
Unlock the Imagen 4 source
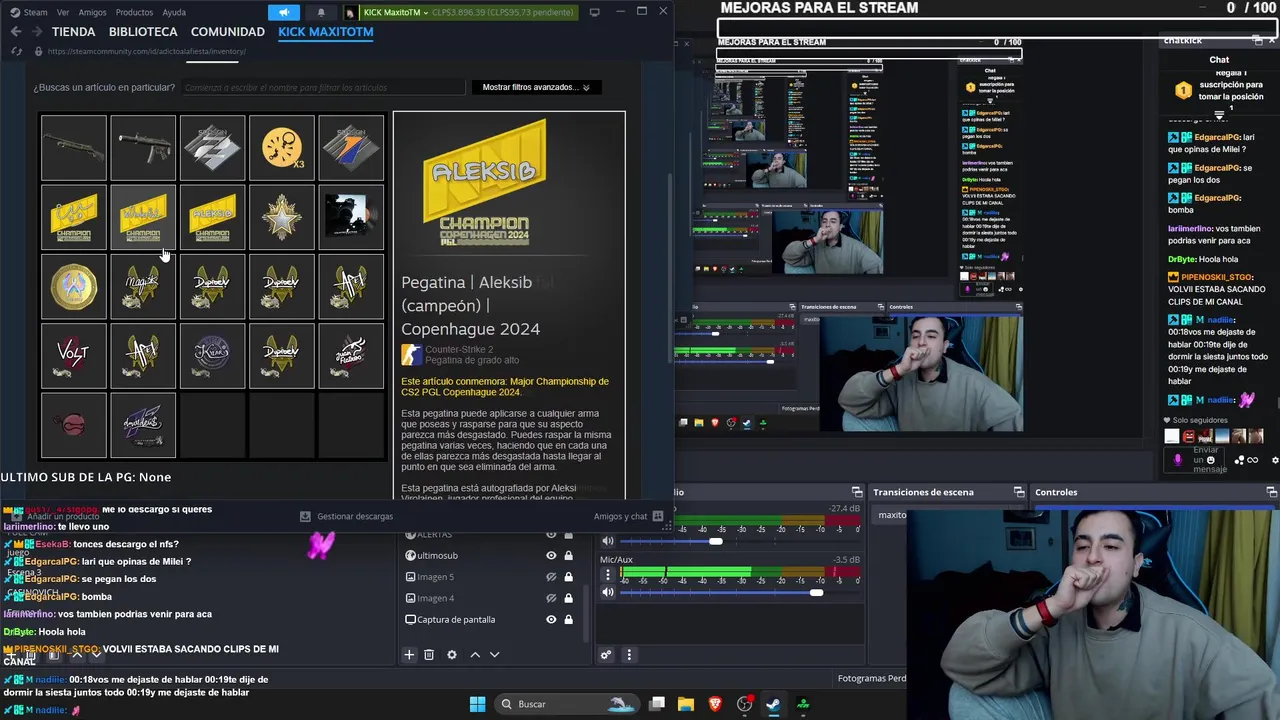[568, 598]
